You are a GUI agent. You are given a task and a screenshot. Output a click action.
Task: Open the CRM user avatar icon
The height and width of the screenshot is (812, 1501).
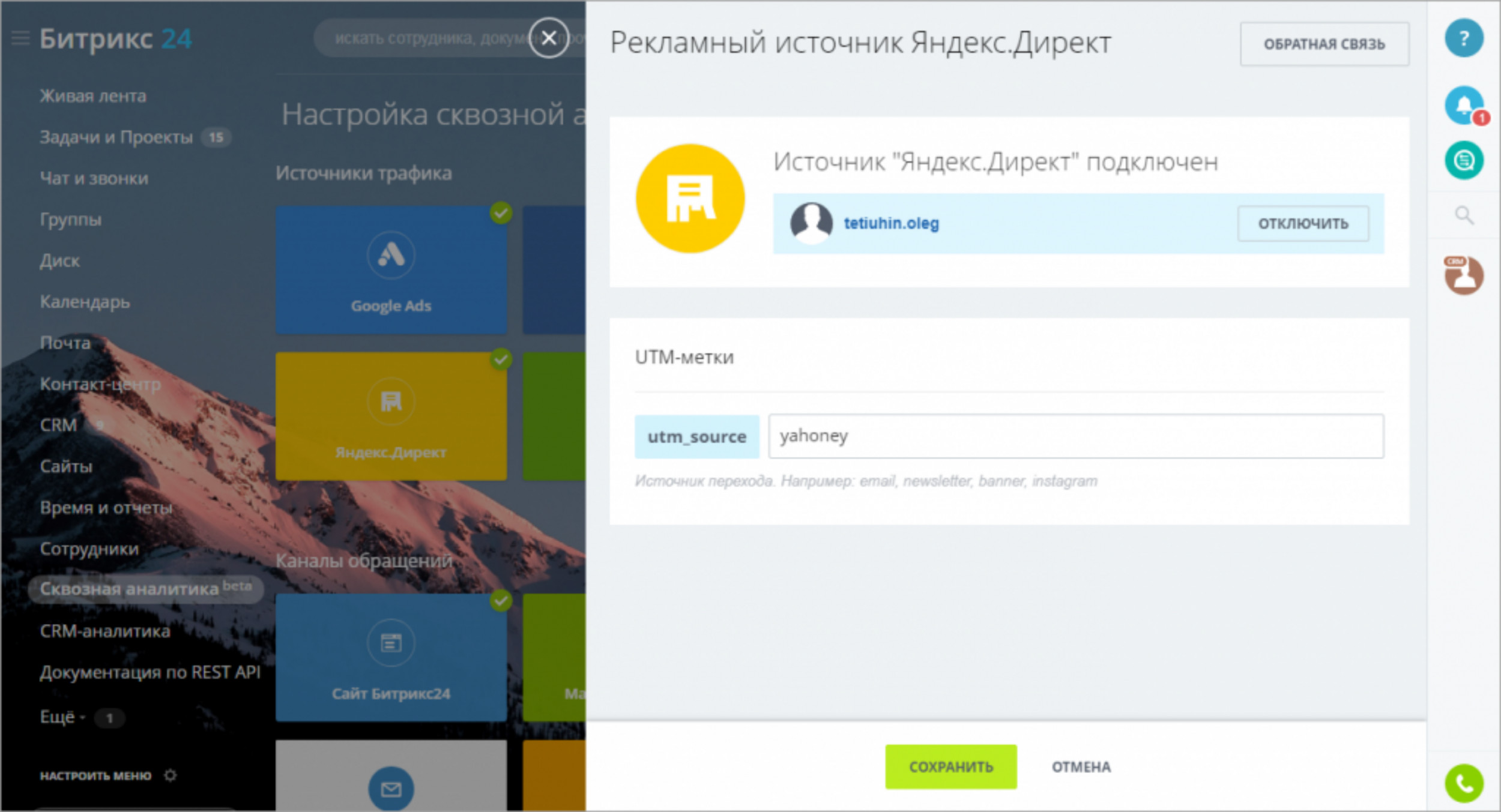tap(1463, 275)
